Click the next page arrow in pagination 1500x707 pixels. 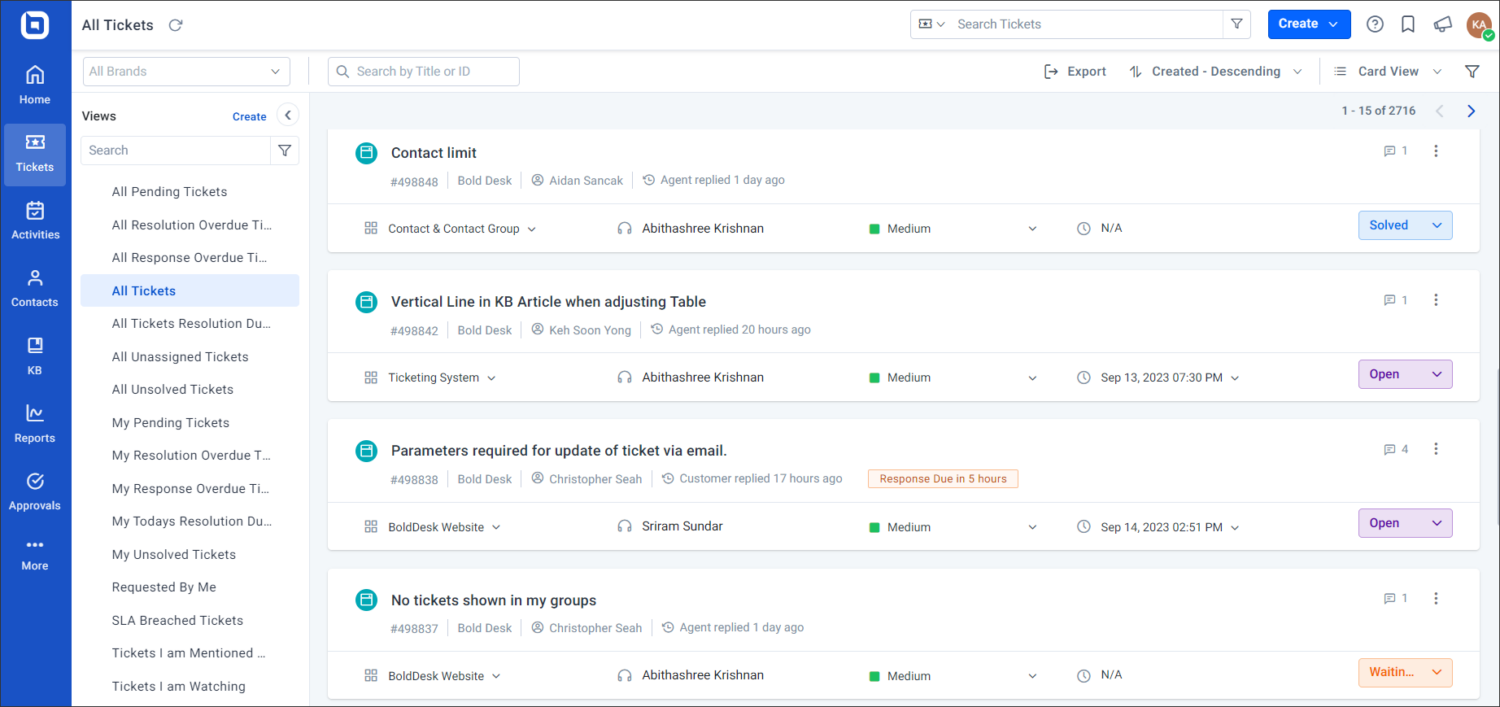click(x=1470, y=110)
